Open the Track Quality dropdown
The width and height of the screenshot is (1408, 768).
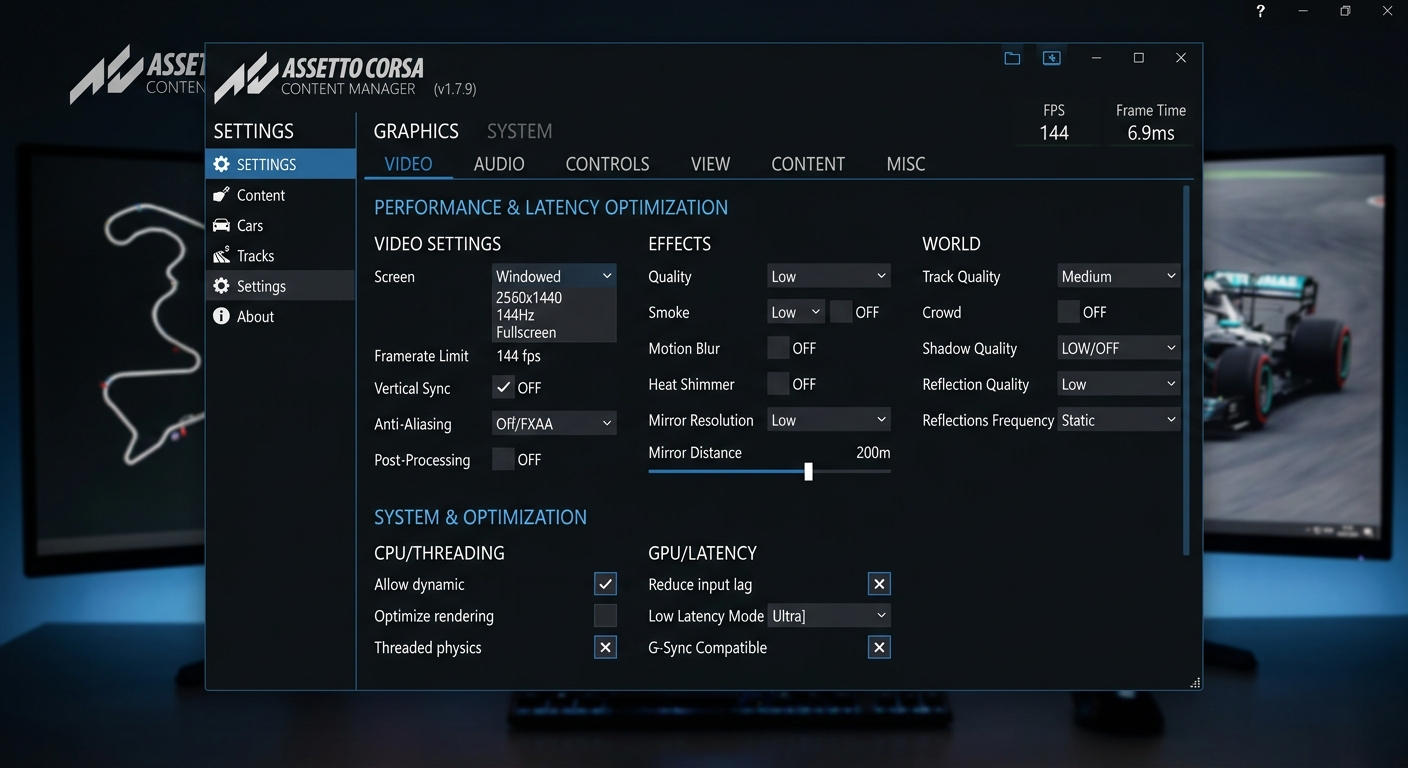point(1119,276)
